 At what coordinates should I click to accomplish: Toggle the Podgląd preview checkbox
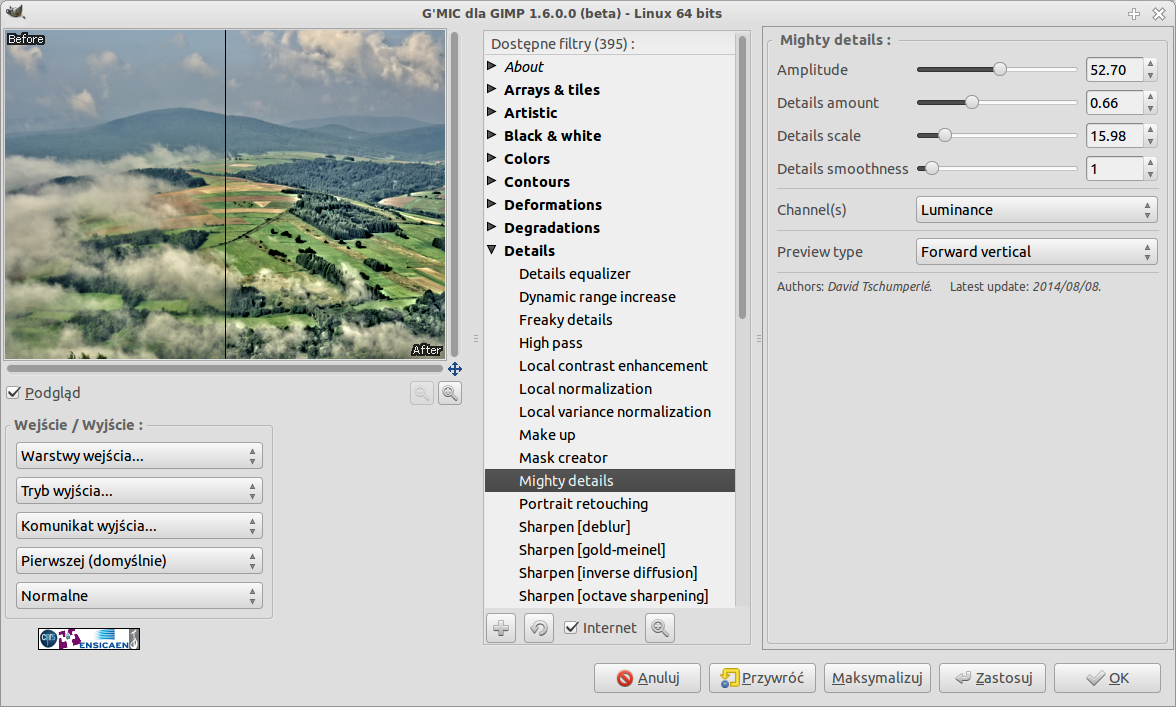tap(14, 393)
